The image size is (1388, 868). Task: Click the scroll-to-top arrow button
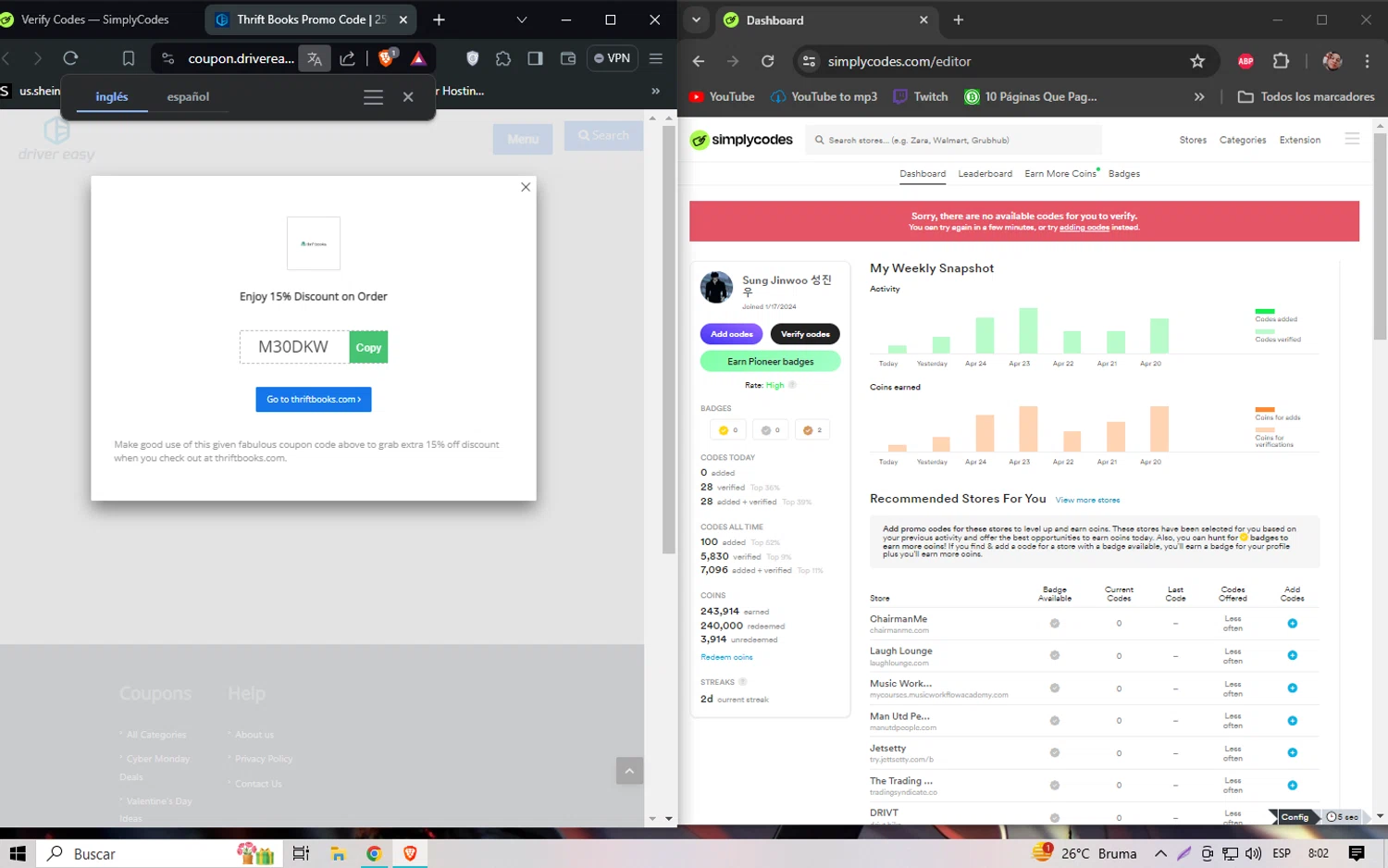point(629,771)
